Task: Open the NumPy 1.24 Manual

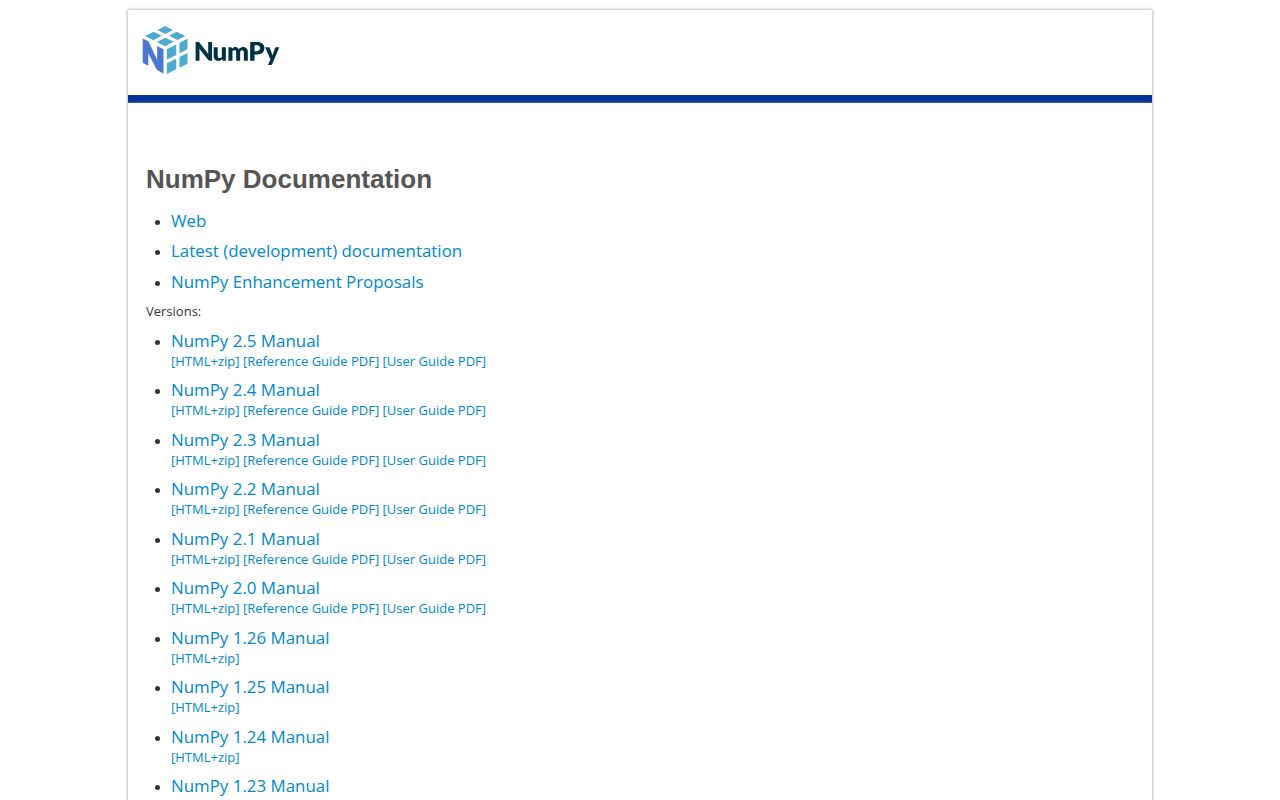Action: click(250, 737)
